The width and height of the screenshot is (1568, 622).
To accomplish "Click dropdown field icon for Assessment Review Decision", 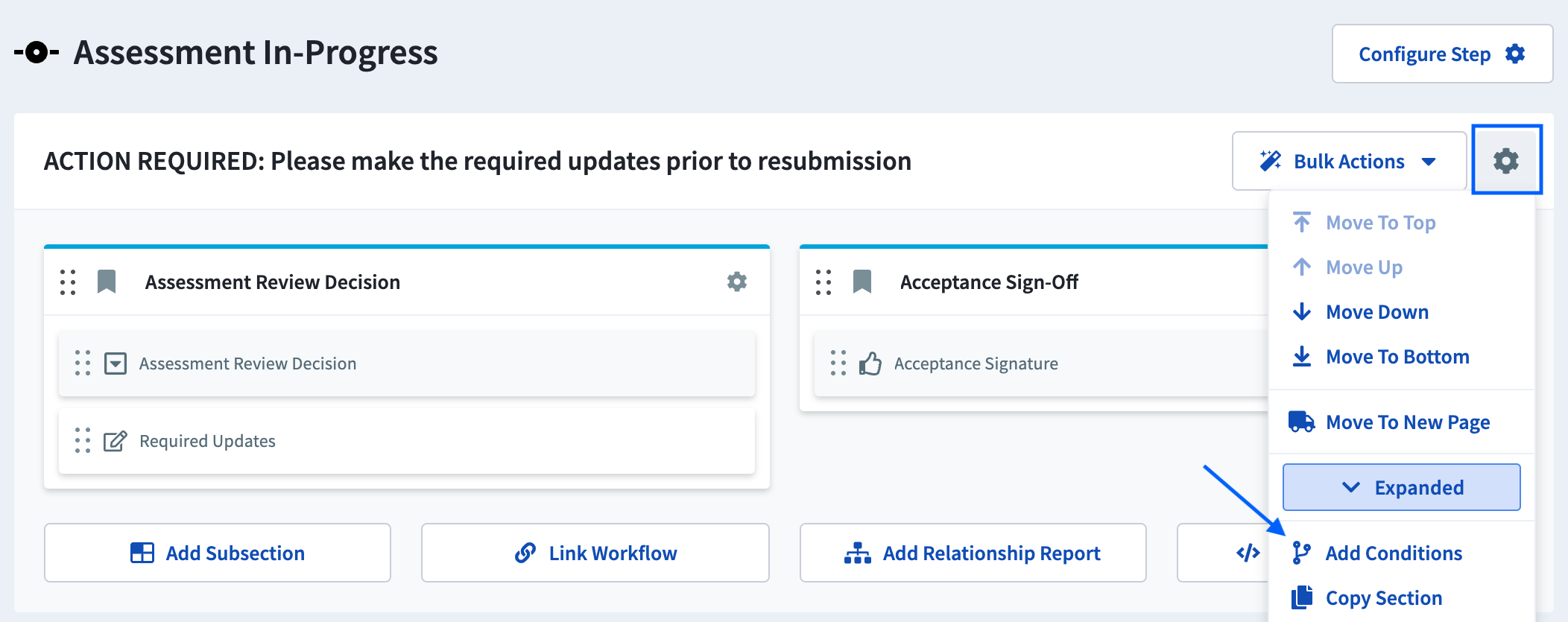I will 116,364.
